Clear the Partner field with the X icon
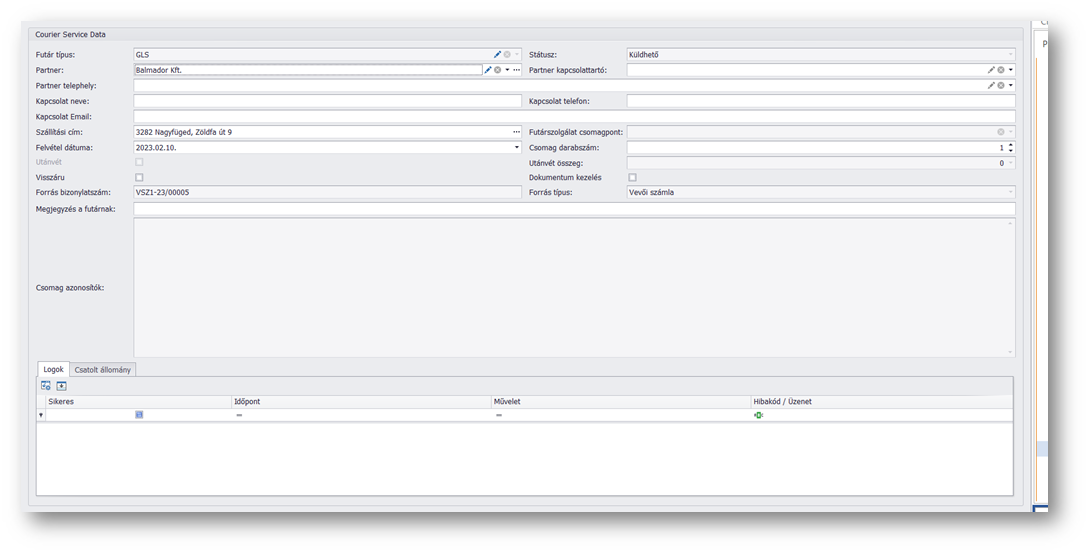Viewport: 1090px width, 554px height. click(x=498, y=70)
